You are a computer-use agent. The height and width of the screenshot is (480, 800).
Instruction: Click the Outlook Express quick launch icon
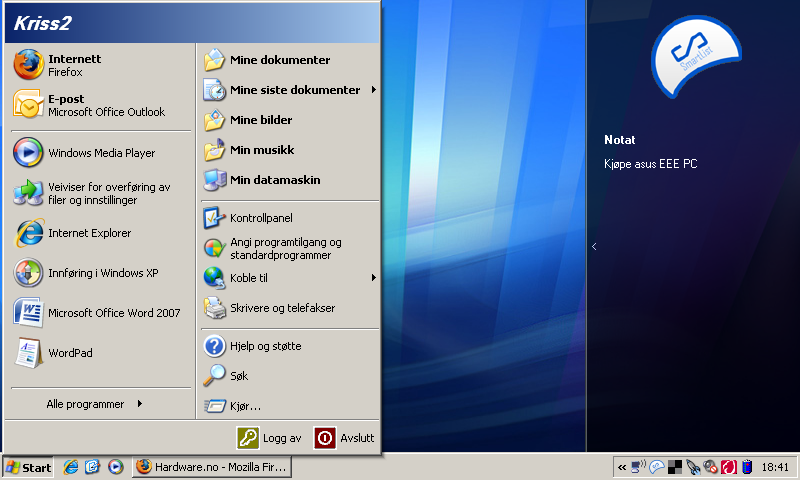click(x=92, y=467)
